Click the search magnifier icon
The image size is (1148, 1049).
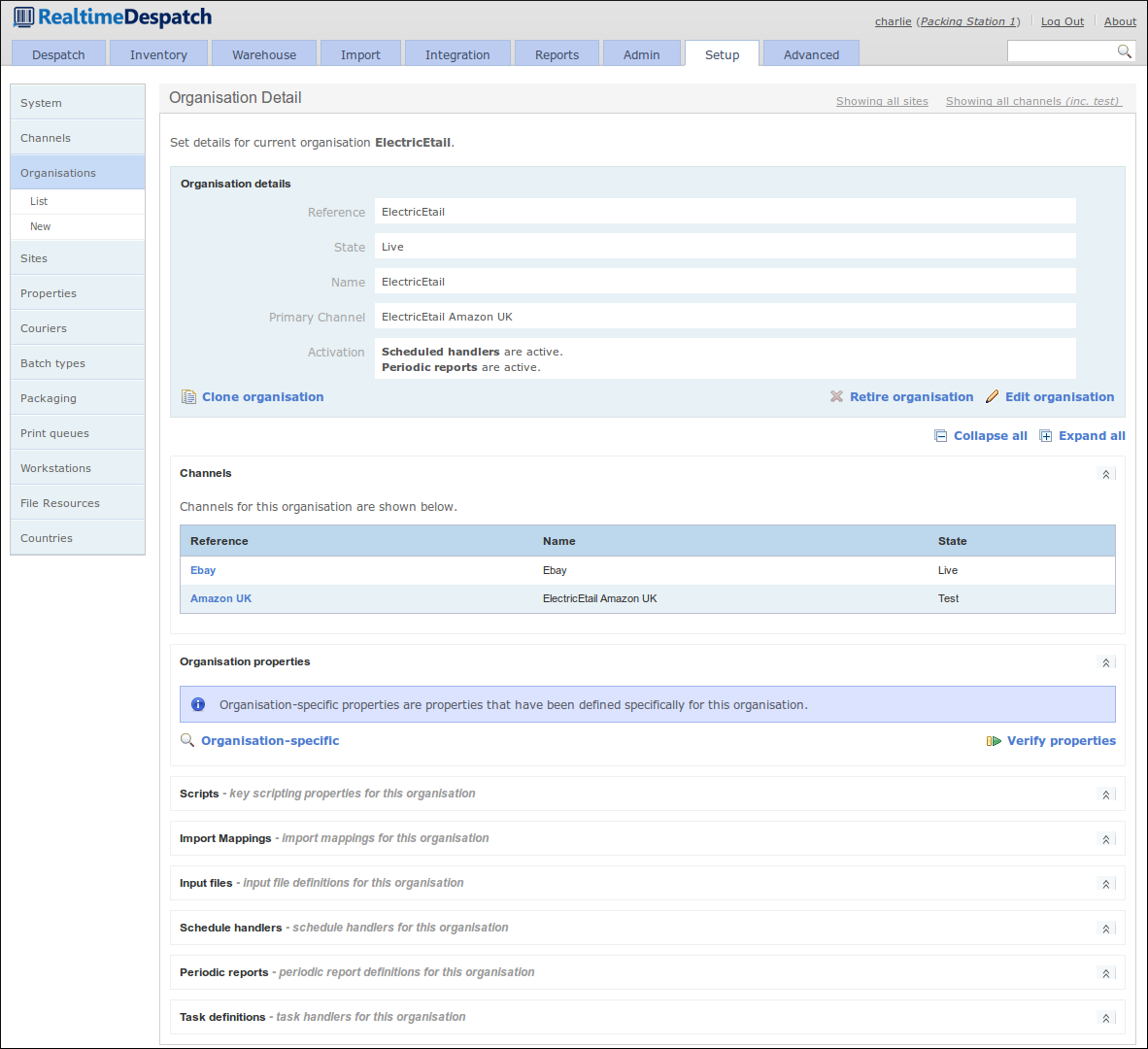tap(1124, 51)
